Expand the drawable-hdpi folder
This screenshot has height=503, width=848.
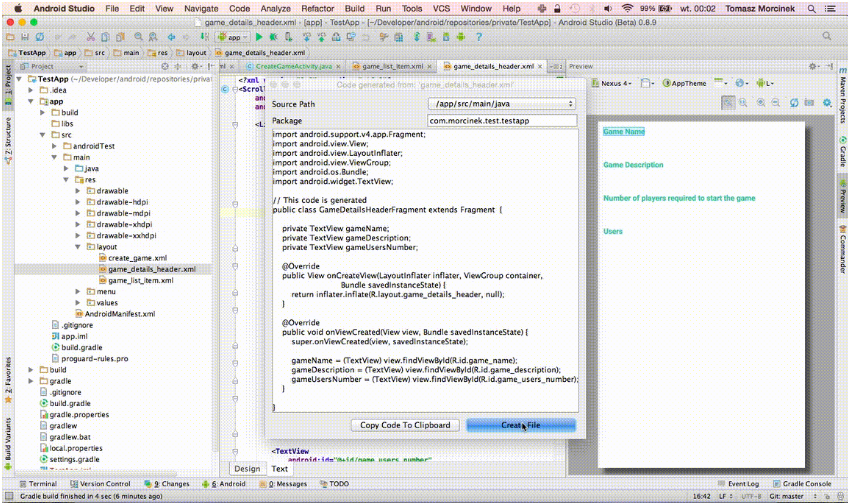[78, 202]
